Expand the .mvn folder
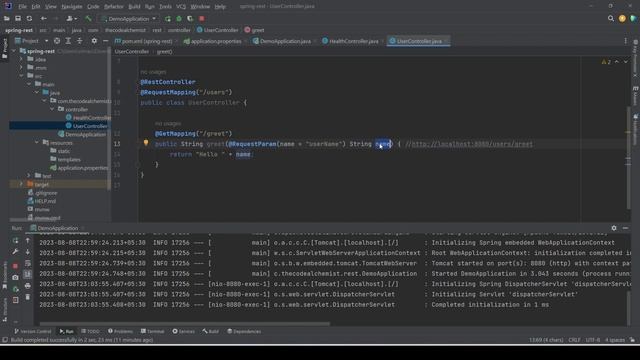This screenshot has height=360, width=640. tap(22, 67)
